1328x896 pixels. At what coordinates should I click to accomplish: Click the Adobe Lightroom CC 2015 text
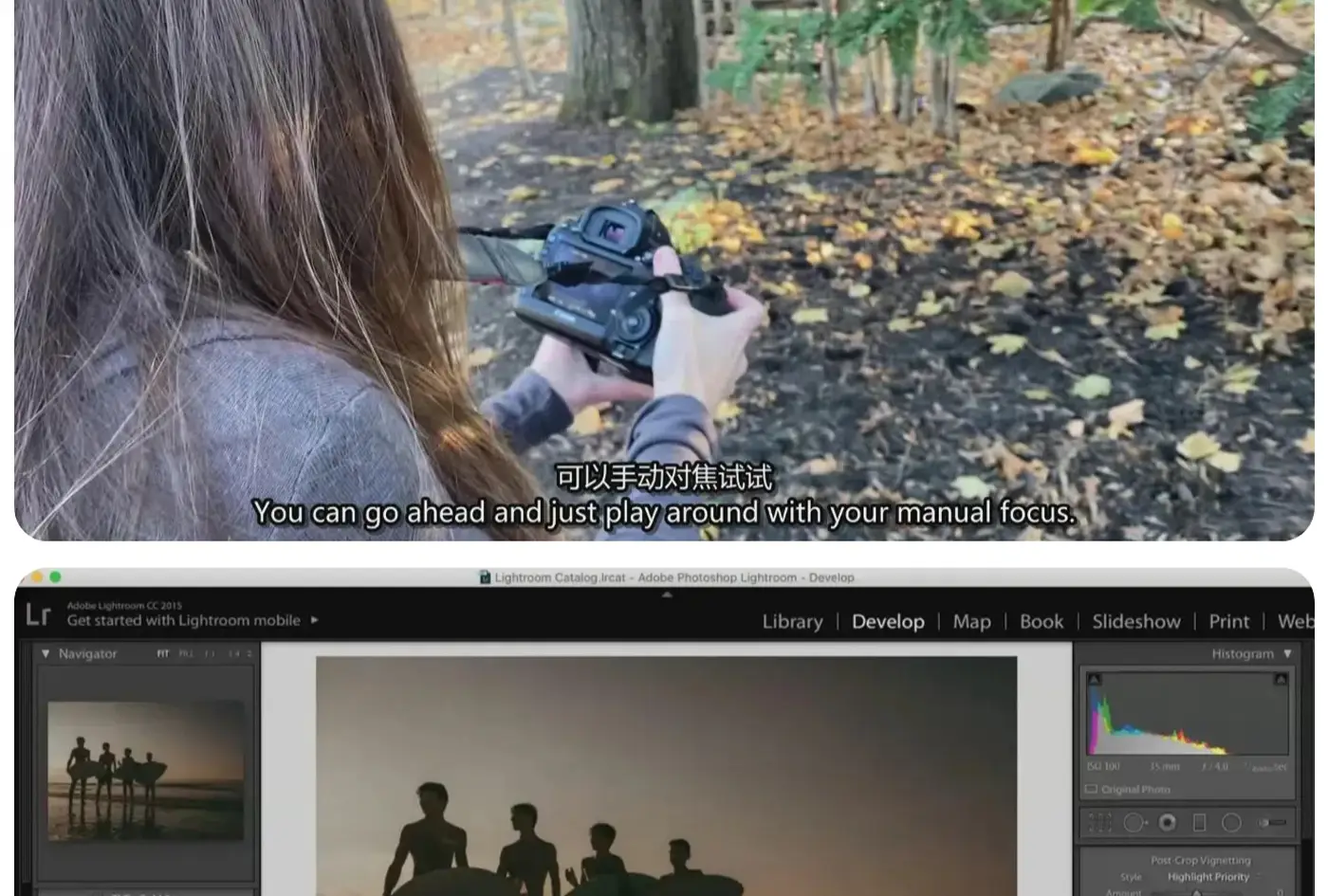click(124, 606)
